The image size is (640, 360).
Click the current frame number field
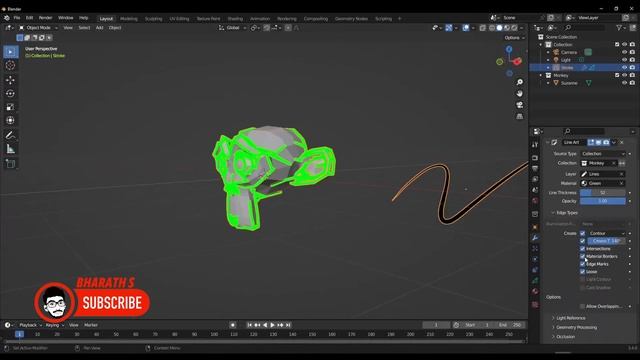tap(436, 325)
